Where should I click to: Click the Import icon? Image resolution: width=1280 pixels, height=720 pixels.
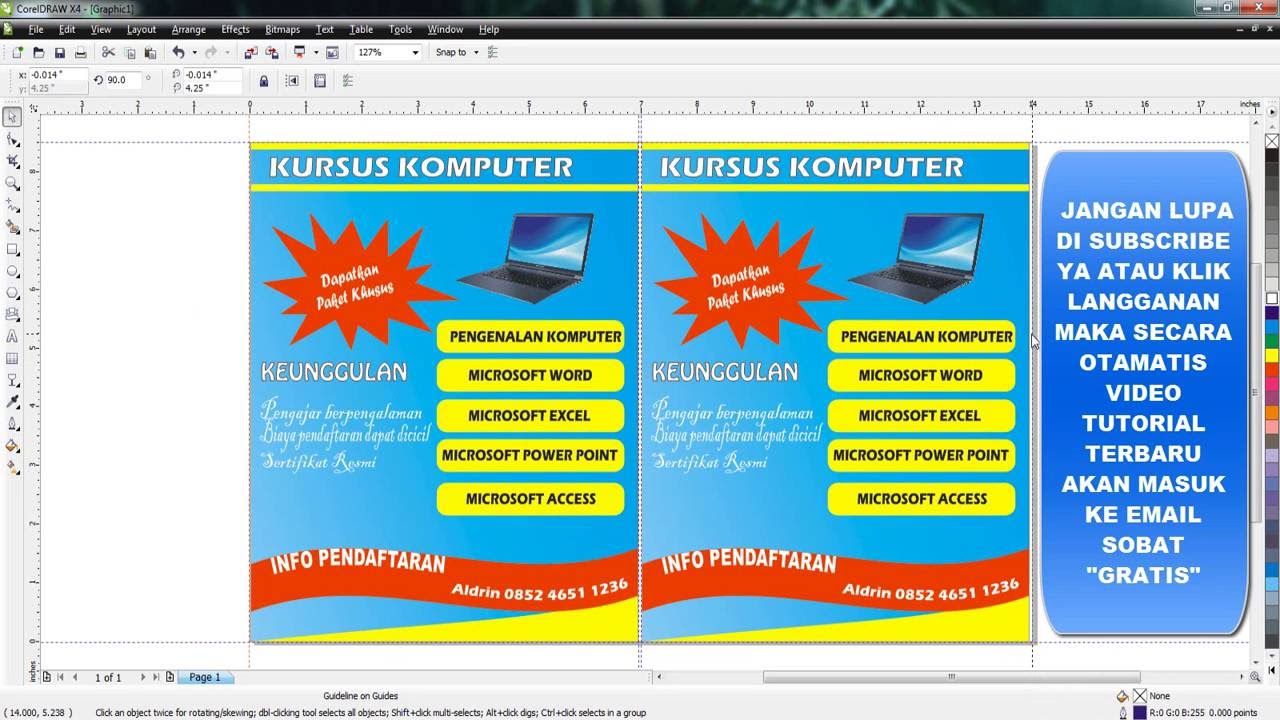tap(251, 52)
